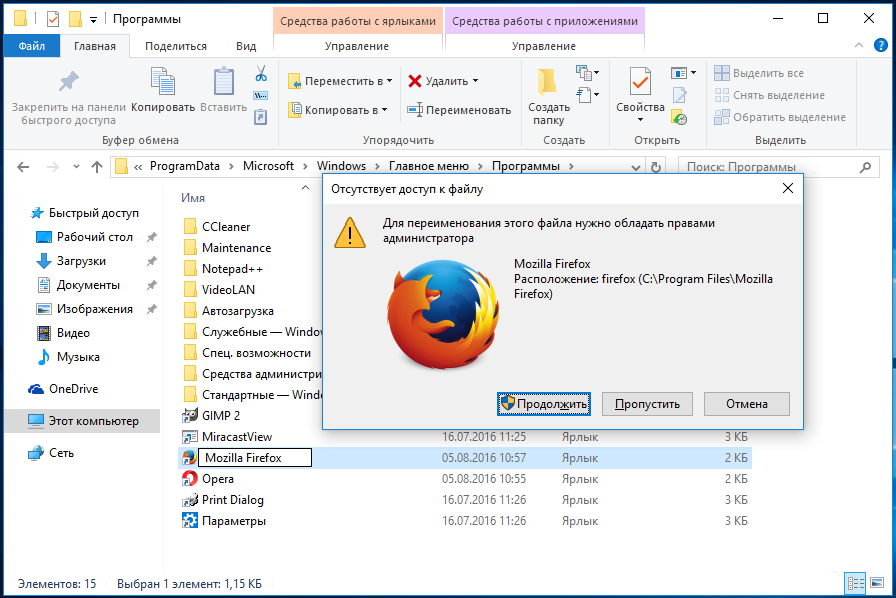Select the Notepad++ folder

[223, 269]
